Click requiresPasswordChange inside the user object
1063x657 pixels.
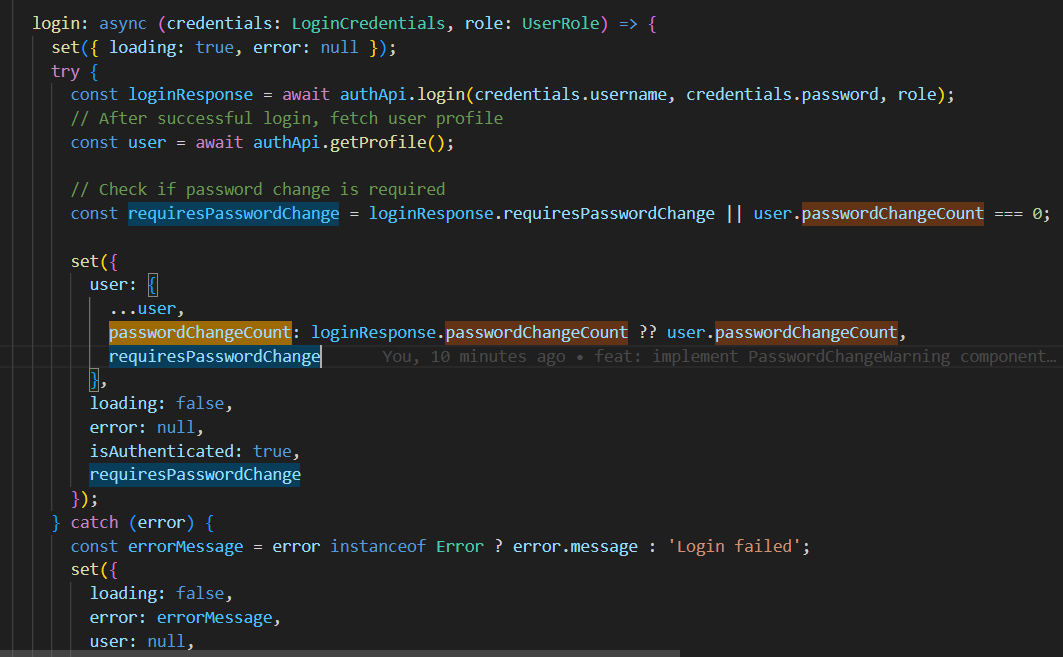(214, 357)
